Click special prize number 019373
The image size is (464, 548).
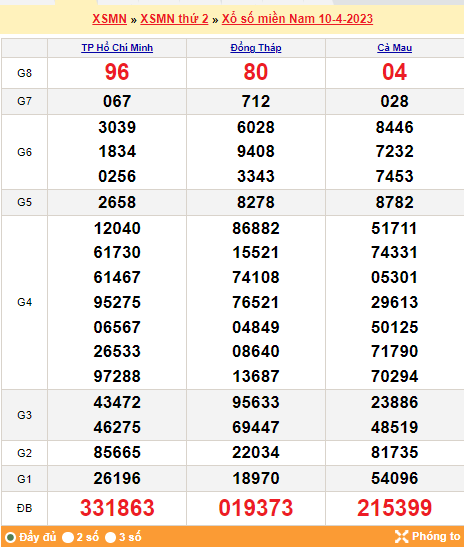(x=256, y=508)
